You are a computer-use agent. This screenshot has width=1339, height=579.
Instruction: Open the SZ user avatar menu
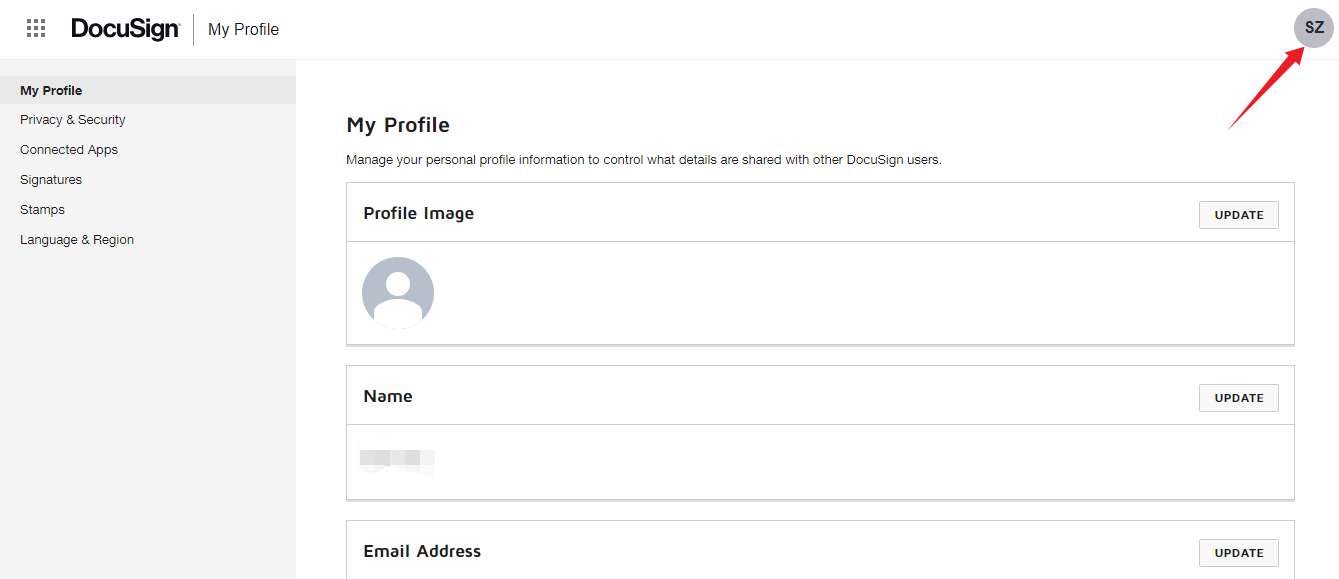pos(1313,28)
